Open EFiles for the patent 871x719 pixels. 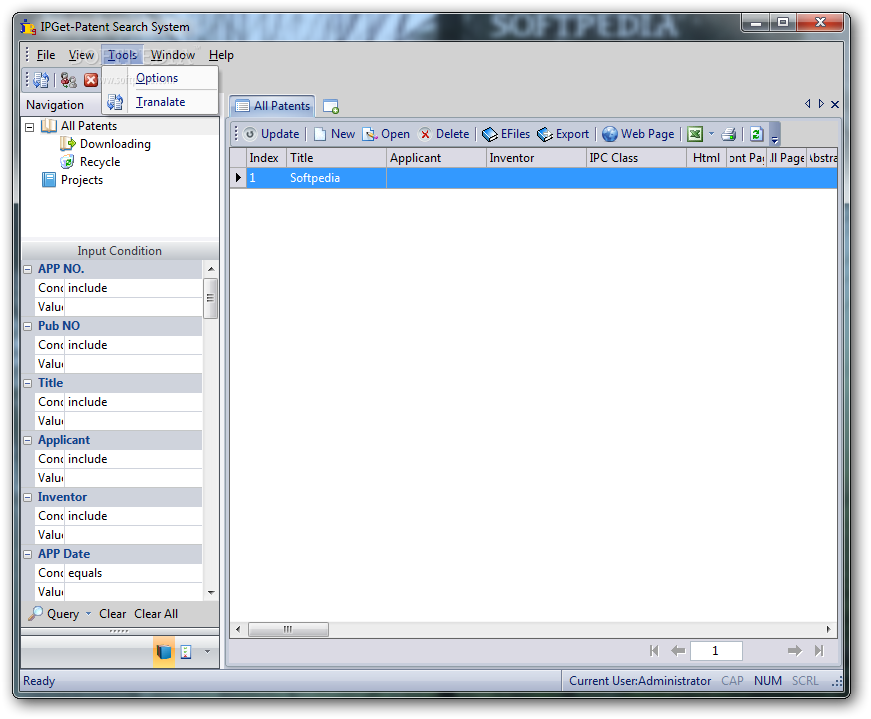coord(506,134)
